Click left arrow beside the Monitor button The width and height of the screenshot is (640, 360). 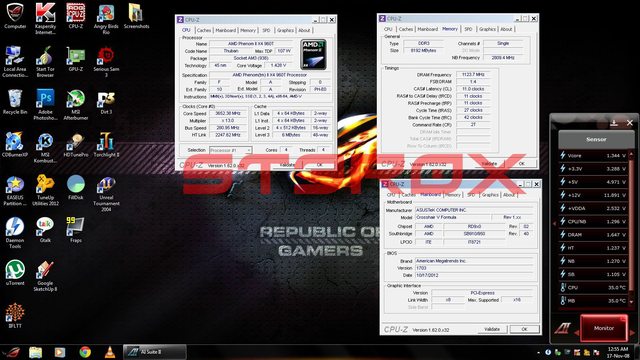point(576,333)
